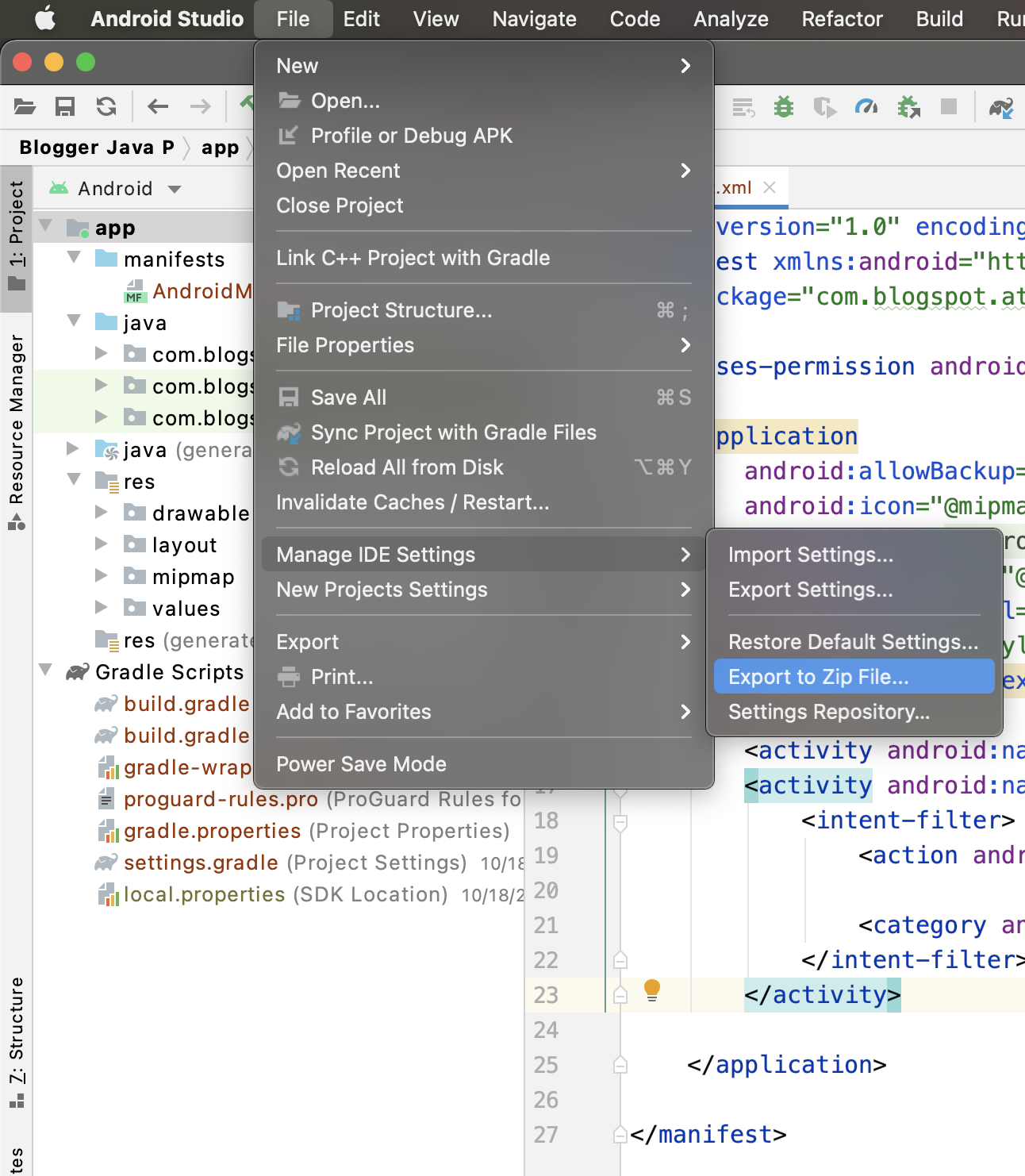The height and width of the screenshot is (1176, 1025).
Task: Select local.properties file
Action: click(204, 894)
